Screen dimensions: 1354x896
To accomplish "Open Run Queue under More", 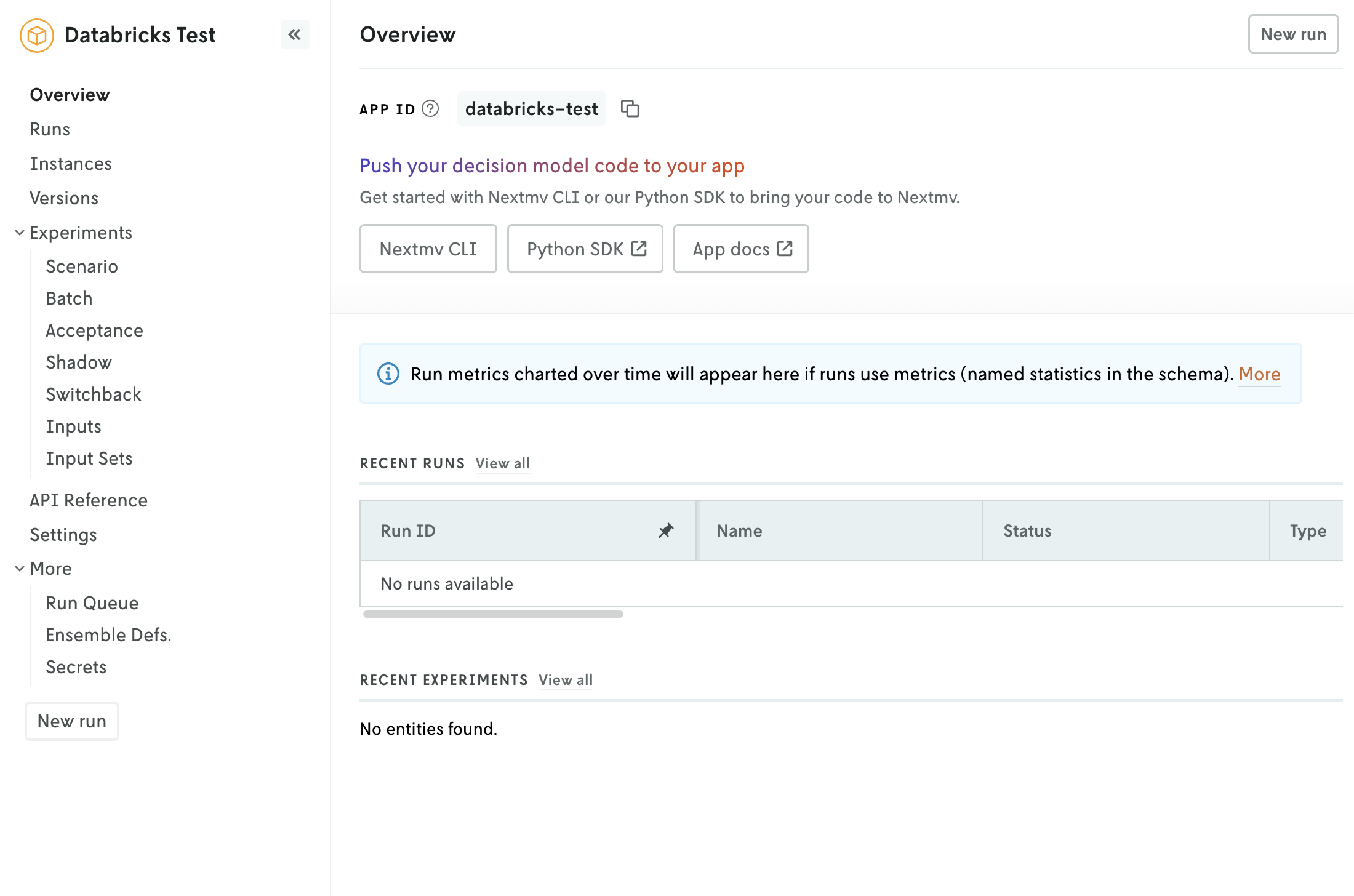I will (92, 603).
